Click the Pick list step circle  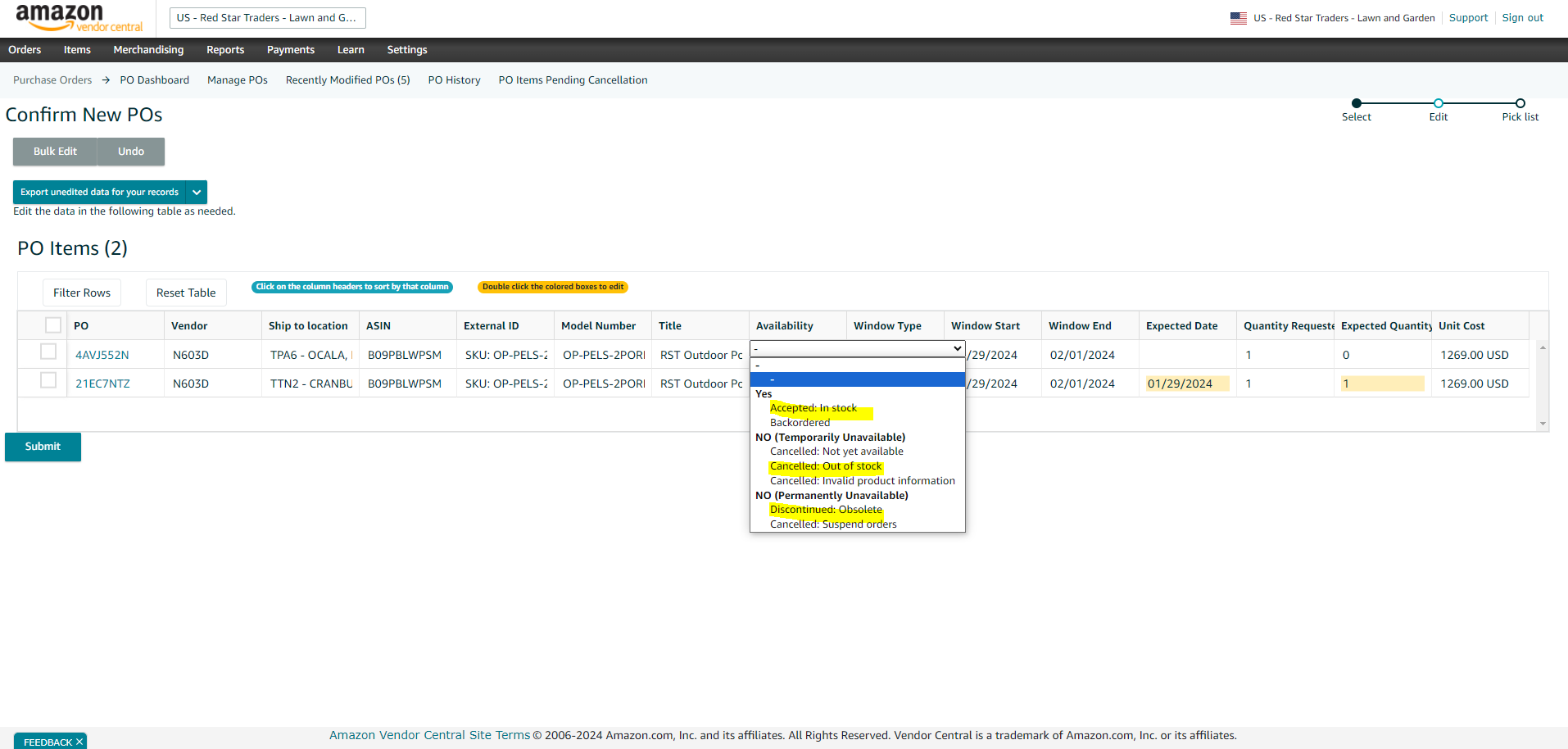coord(1520,103)
